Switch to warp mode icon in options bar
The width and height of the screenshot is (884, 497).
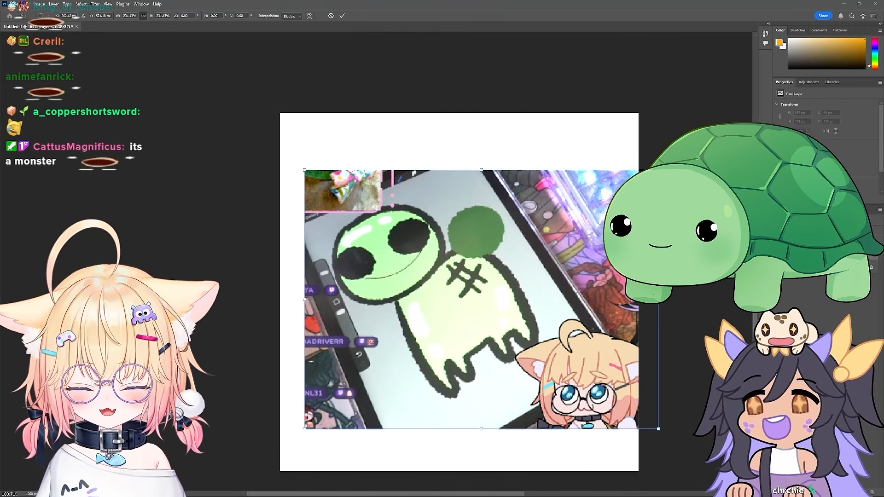310,16
